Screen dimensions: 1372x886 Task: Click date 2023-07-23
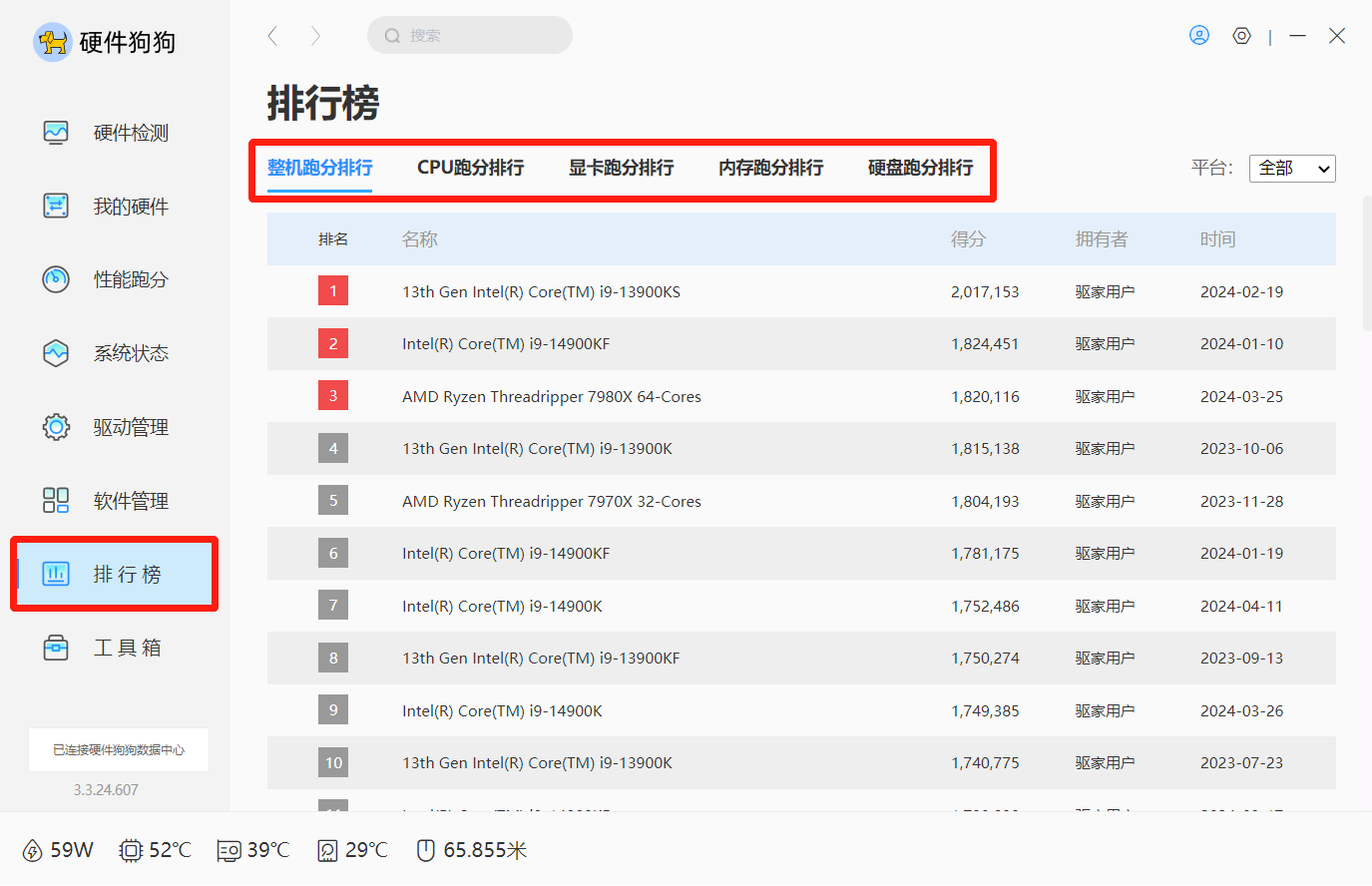pos(1241,763)
